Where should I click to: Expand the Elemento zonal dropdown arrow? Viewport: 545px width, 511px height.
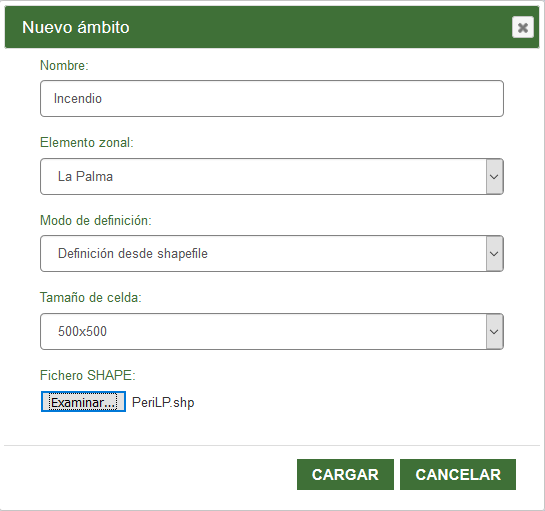tap(494, 177)
